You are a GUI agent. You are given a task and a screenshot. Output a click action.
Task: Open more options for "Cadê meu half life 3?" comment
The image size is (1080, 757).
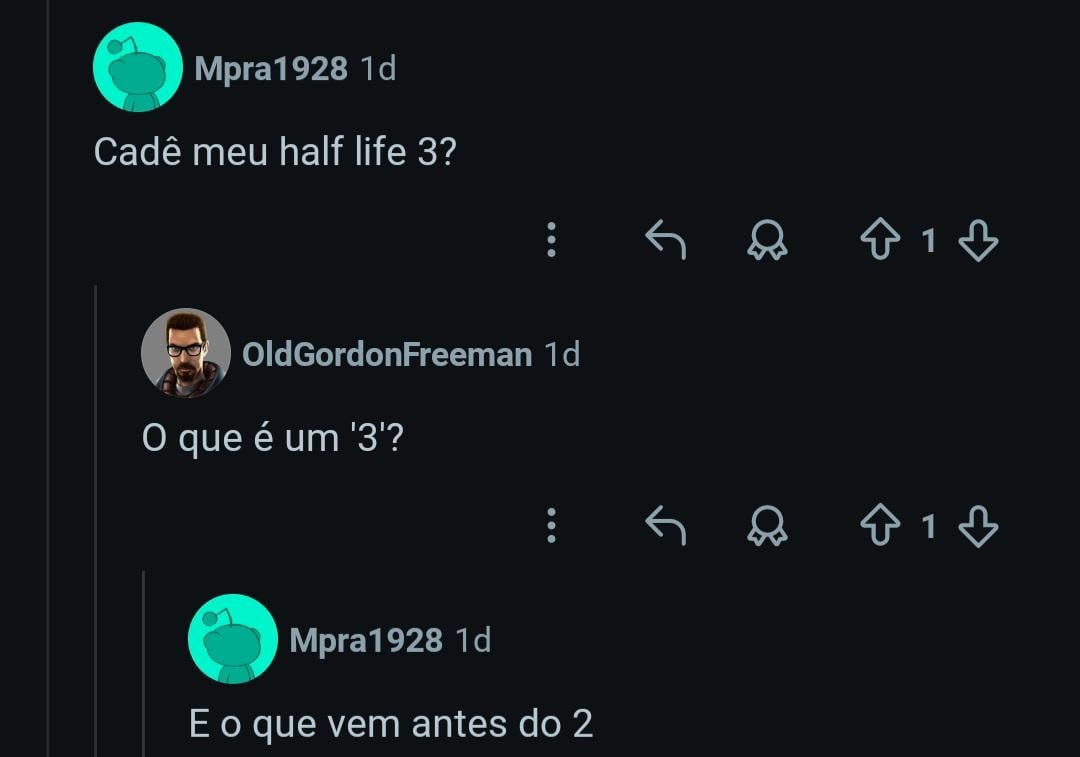(x=551, y=241)
